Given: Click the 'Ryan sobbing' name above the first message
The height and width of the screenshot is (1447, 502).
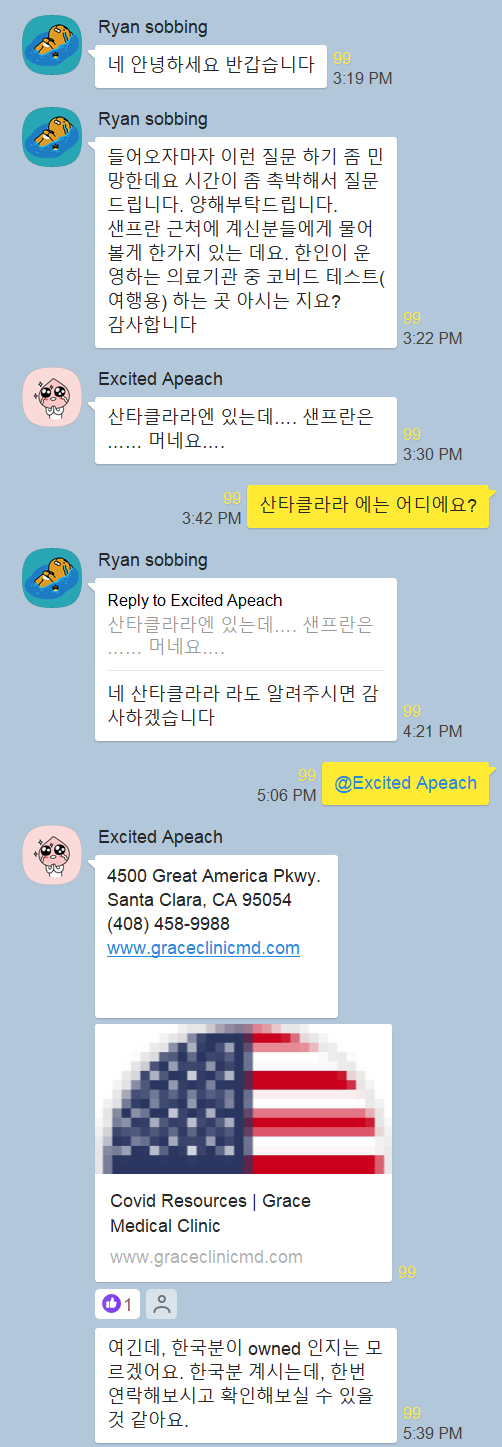Looking at the screenshot, I should pyautogui.click(x=153, y=27).
